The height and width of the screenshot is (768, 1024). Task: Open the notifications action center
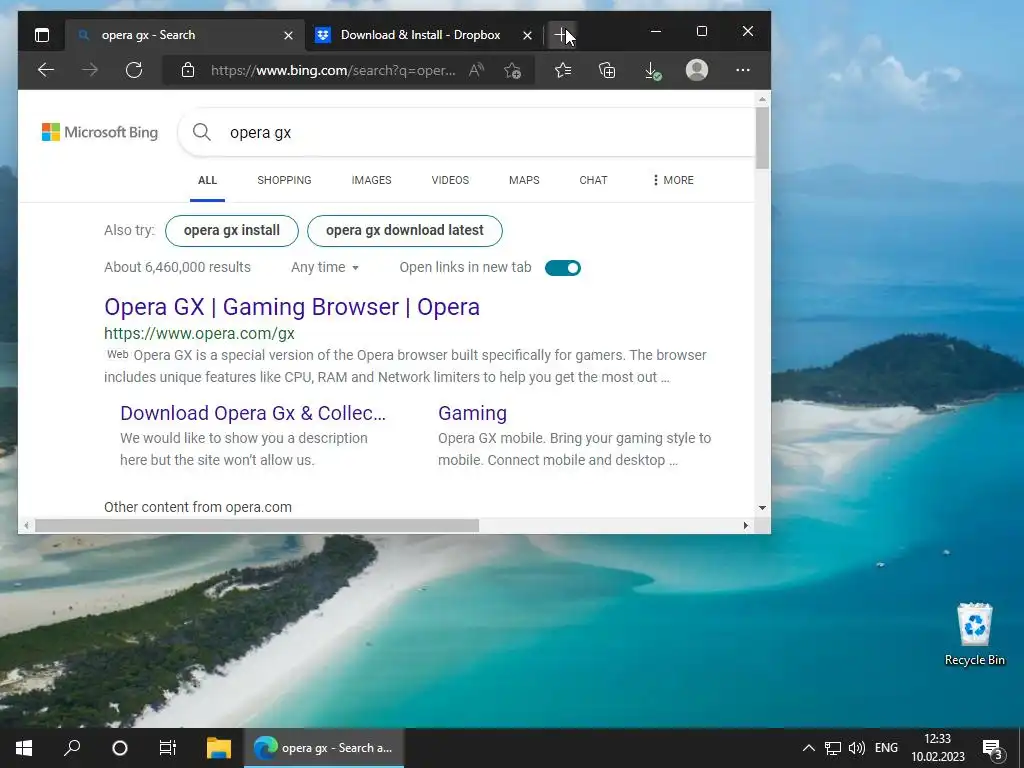pyautogui.click(x=993, y=749)
